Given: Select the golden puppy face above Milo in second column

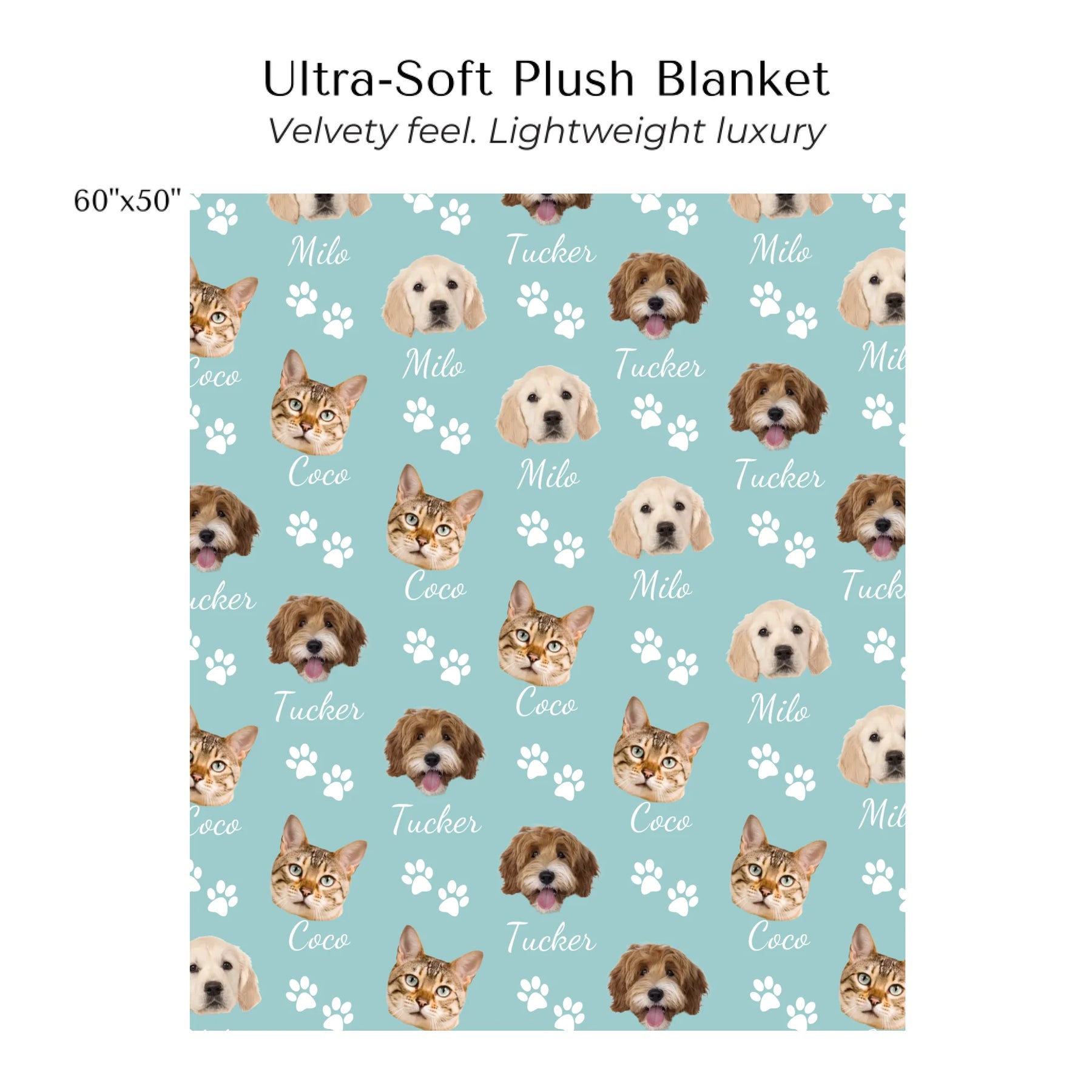Looking at the screenshot, I should 434,296.
